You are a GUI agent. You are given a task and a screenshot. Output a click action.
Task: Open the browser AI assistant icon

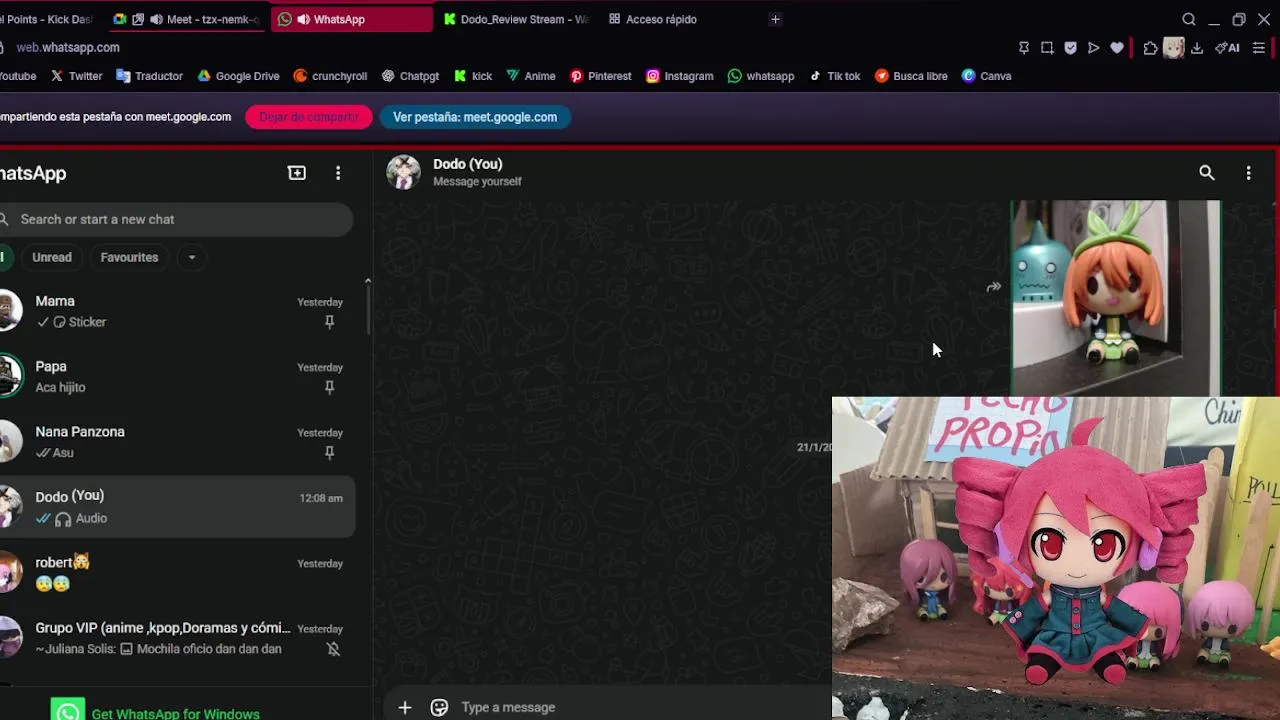click(1227, 48)
